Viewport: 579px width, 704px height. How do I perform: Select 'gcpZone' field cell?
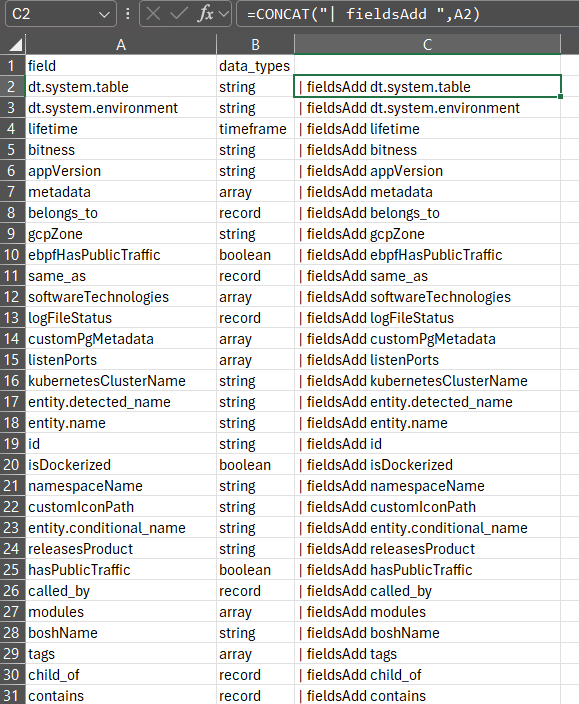[121, 234]
